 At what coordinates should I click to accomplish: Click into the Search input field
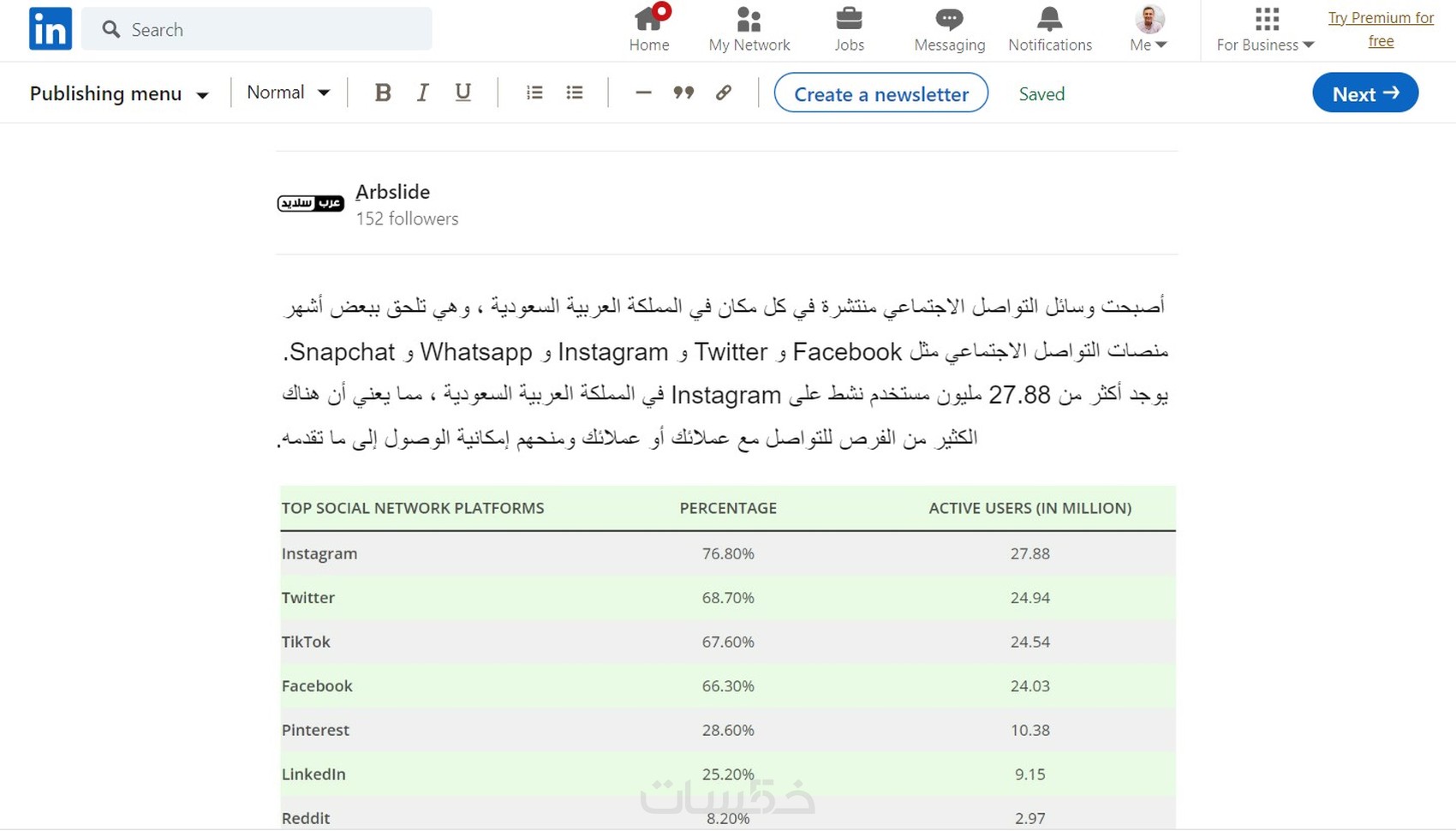(x=257, y=29)
